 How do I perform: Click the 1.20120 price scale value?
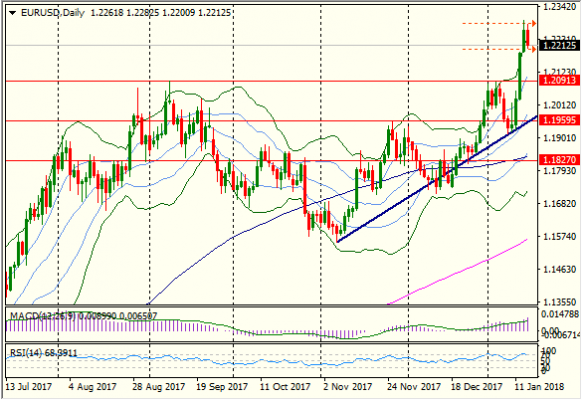pos(560,105)
